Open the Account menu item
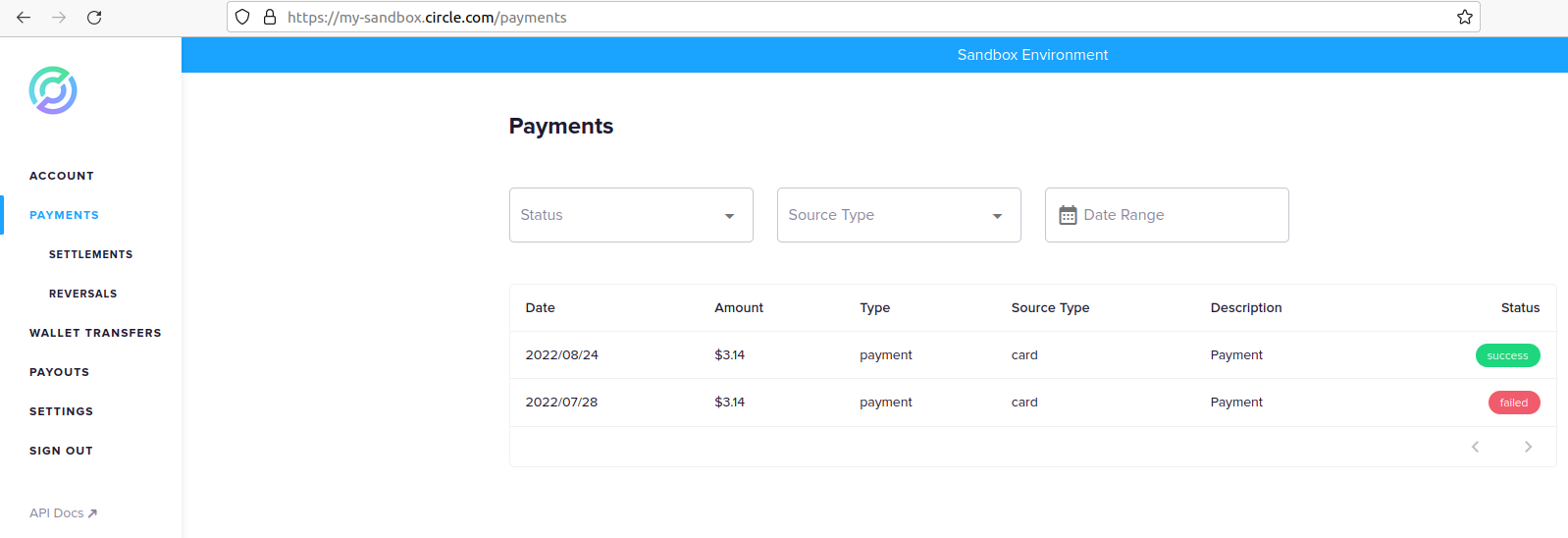The image size is (1568, 538). (62, 176)
